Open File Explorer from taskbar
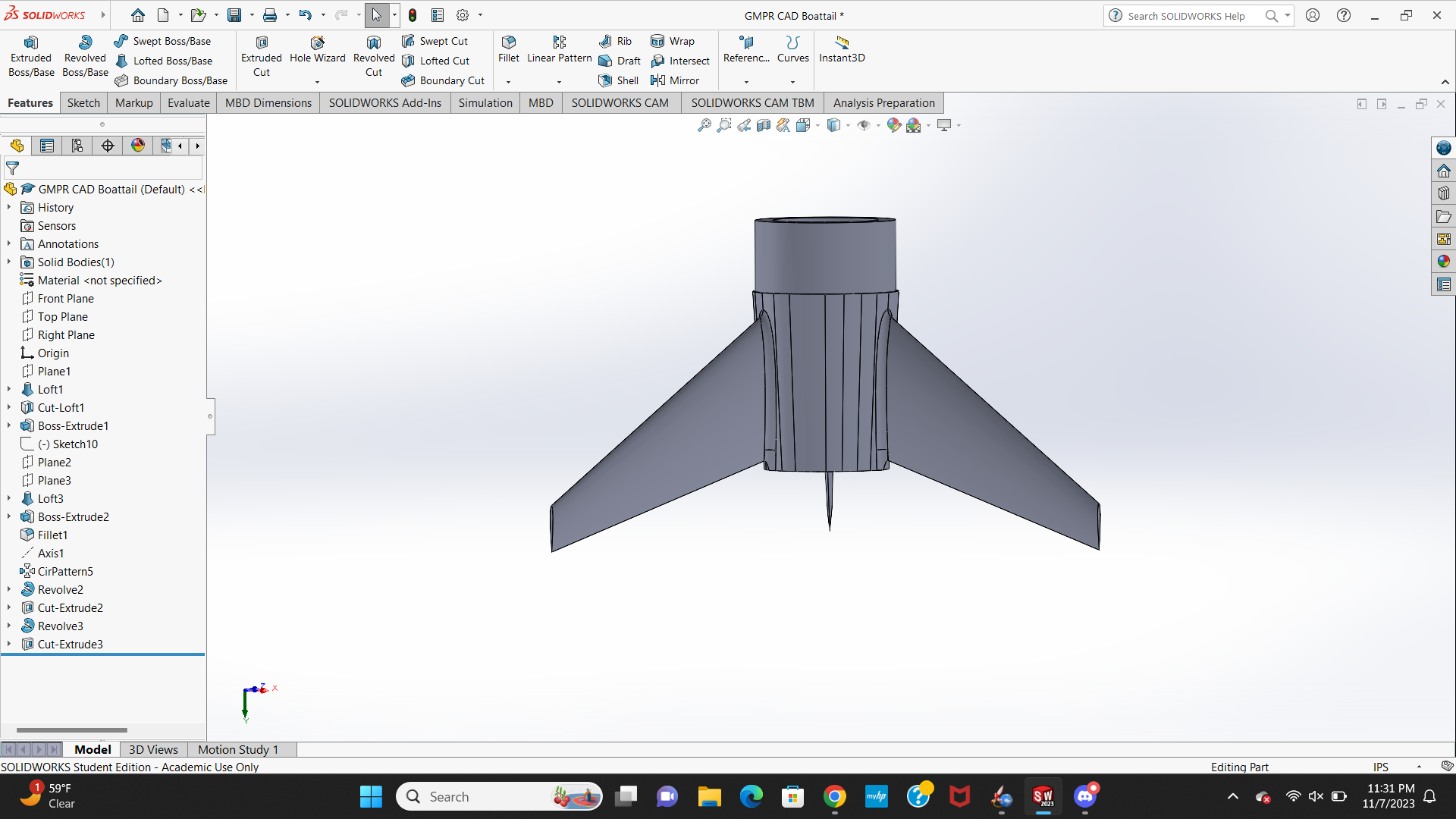 [x=709, y=797]
